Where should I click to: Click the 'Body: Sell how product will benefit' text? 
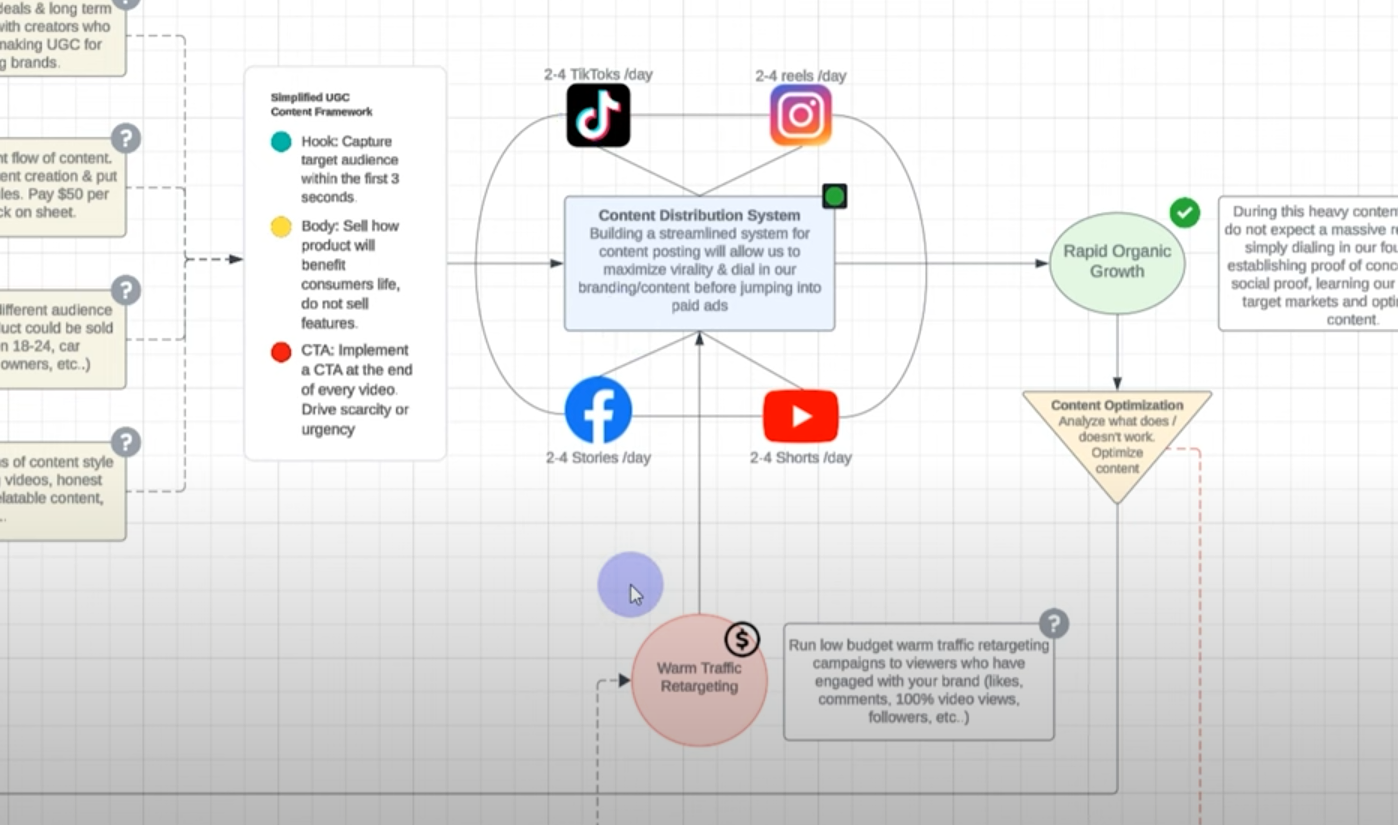pos(350,274)
